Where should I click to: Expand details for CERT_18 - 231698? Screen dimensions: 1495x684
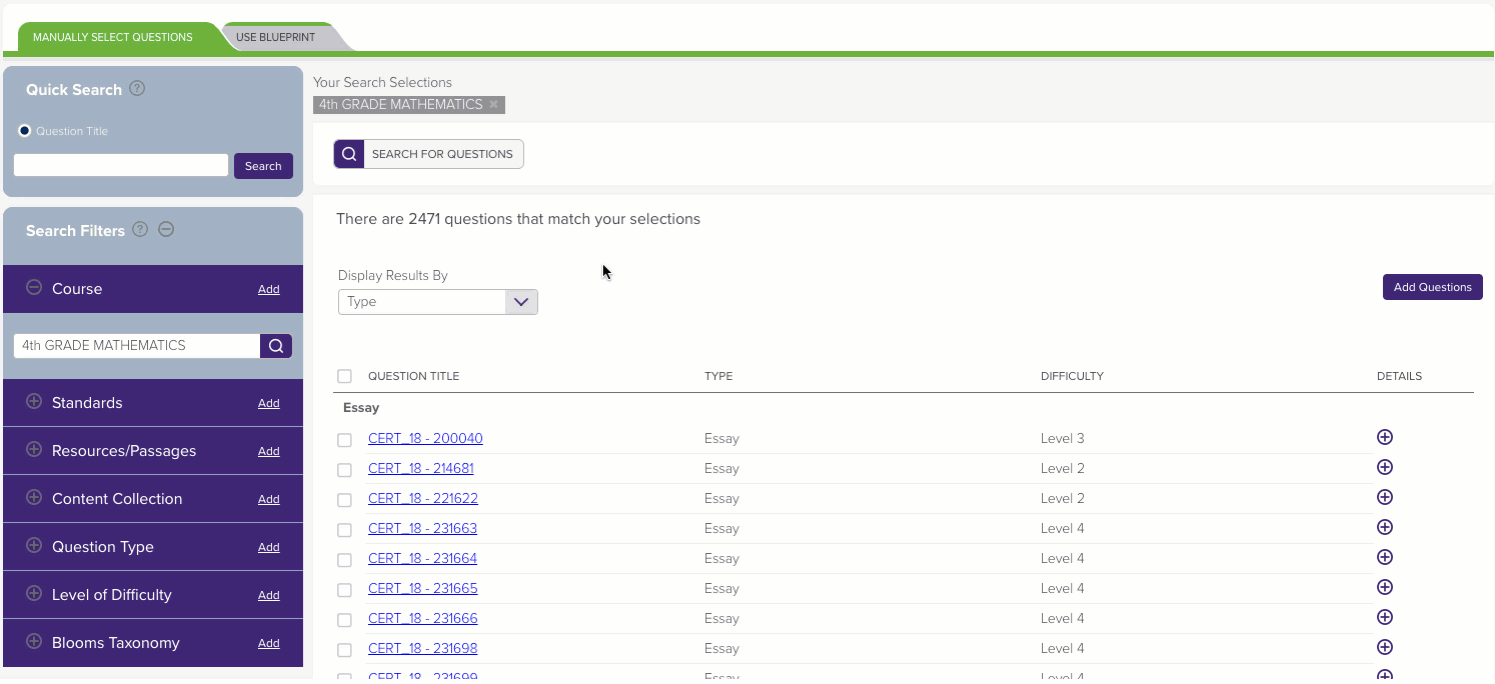[1385, 647]
